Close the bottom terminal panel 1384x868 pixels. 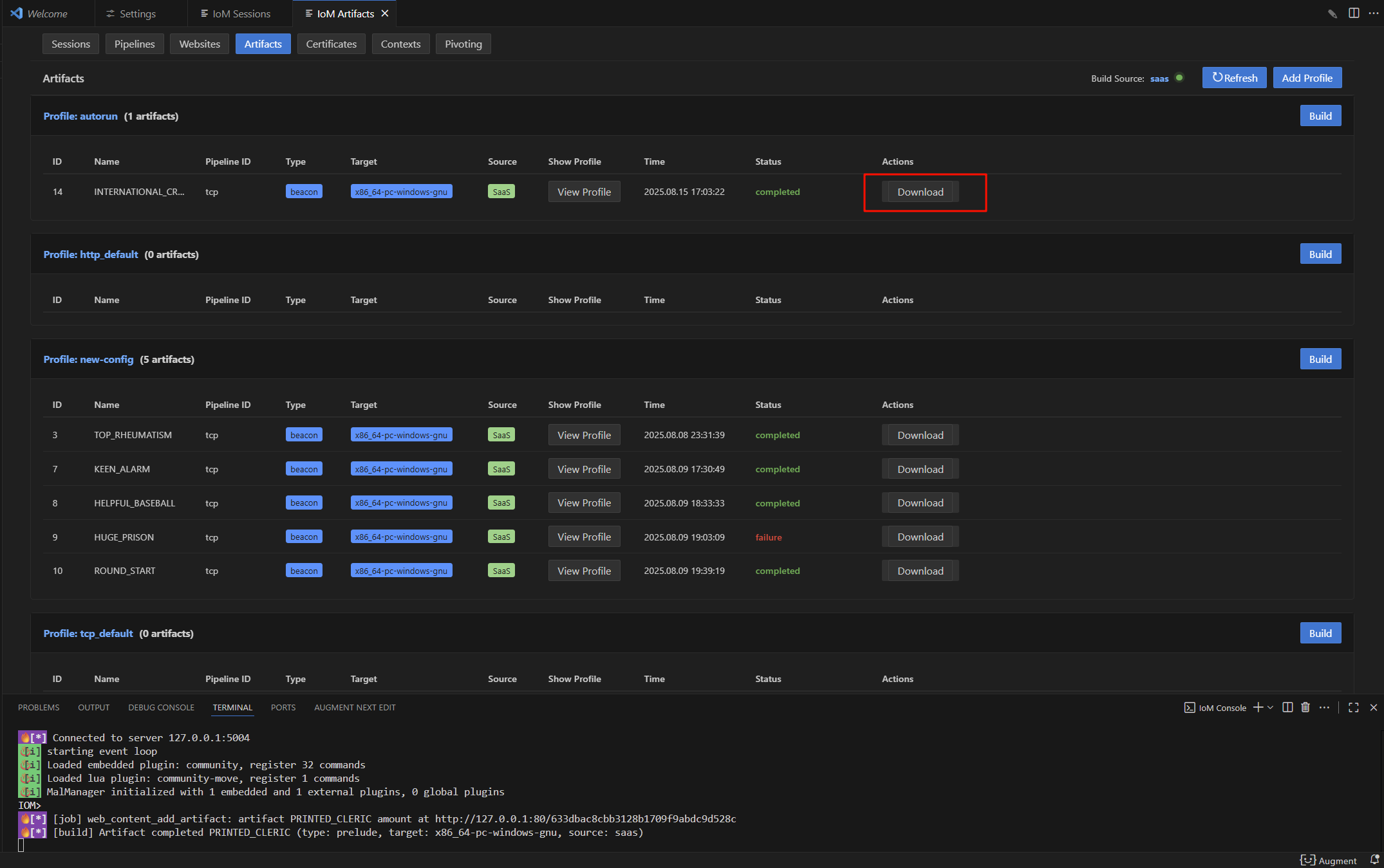click(1374, 707)
